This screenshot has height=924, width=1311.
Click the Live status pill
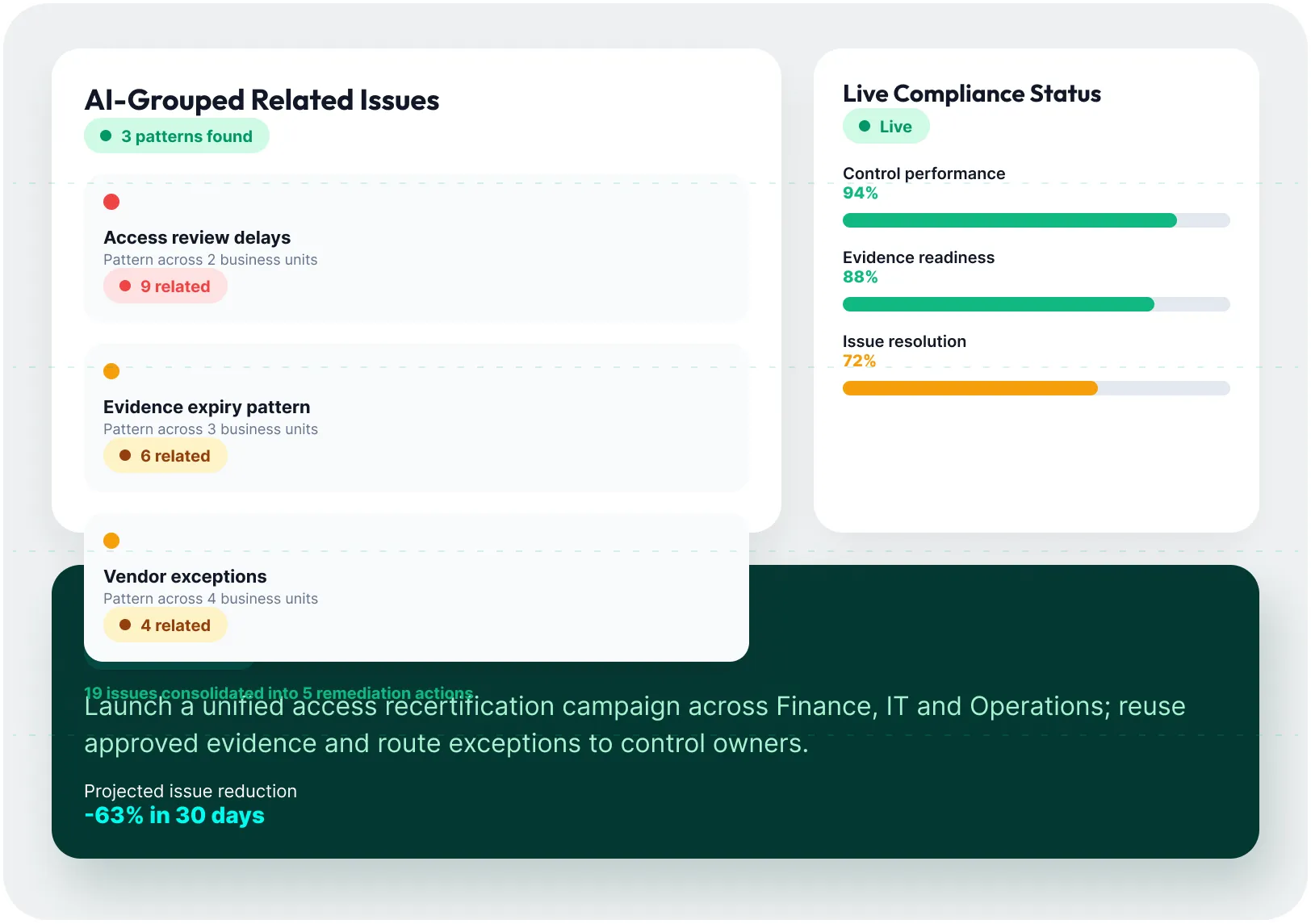coord(886,127)
